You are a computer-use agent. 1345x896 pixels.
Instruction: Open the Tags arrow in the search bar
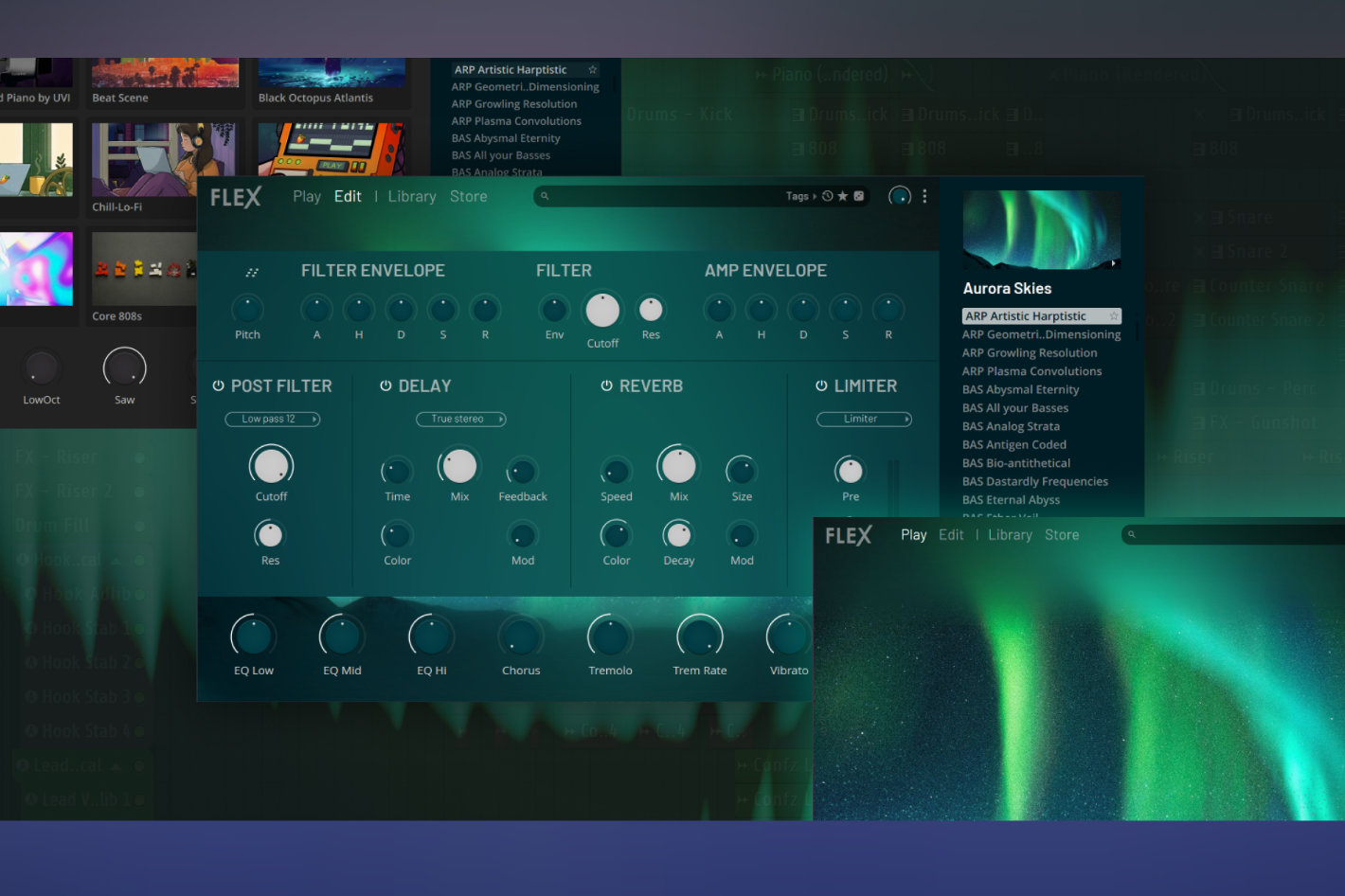pos(815,196)
